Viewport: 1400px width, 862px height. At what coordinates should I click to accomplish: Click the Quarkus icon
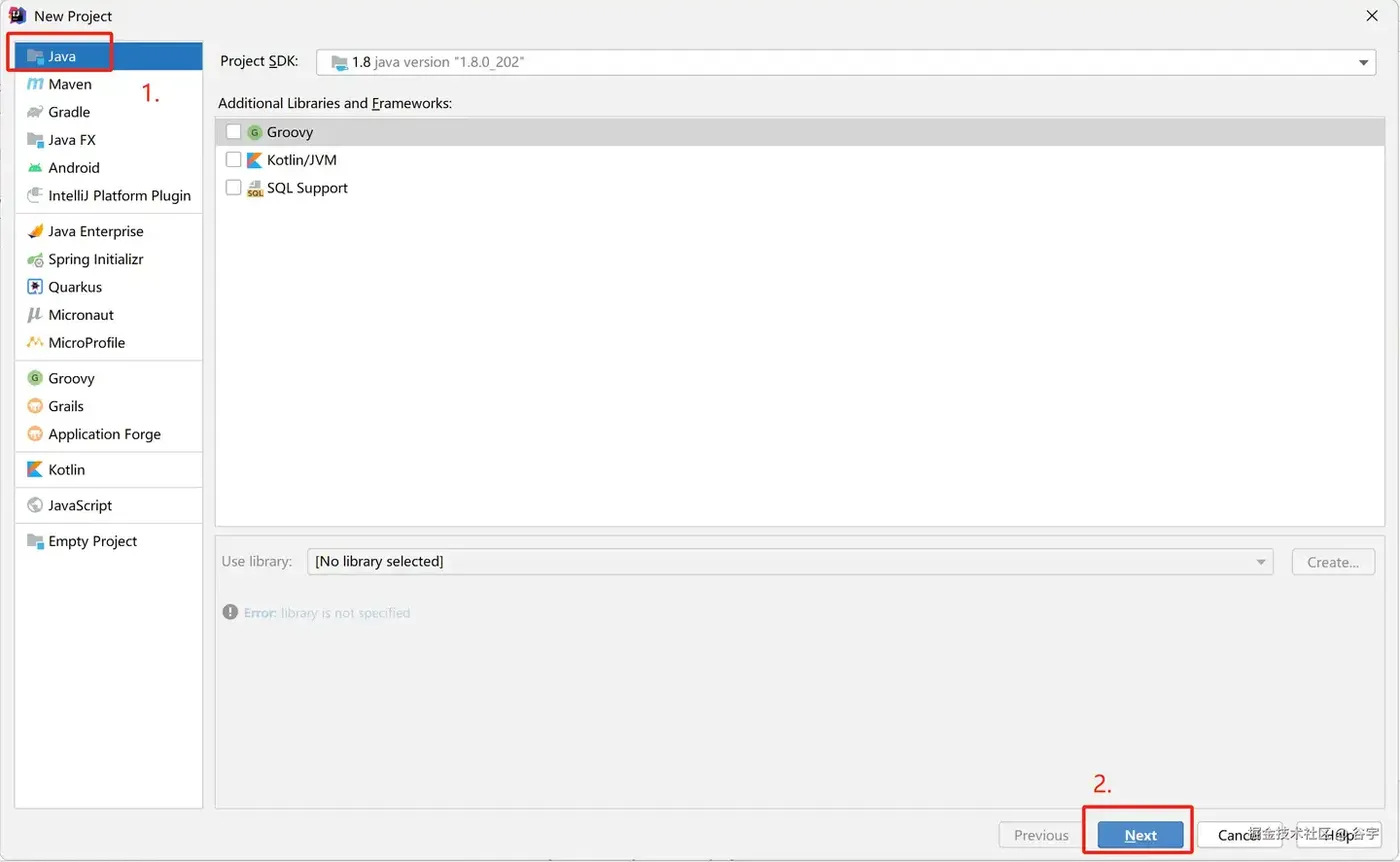click(x=35, y=287)
